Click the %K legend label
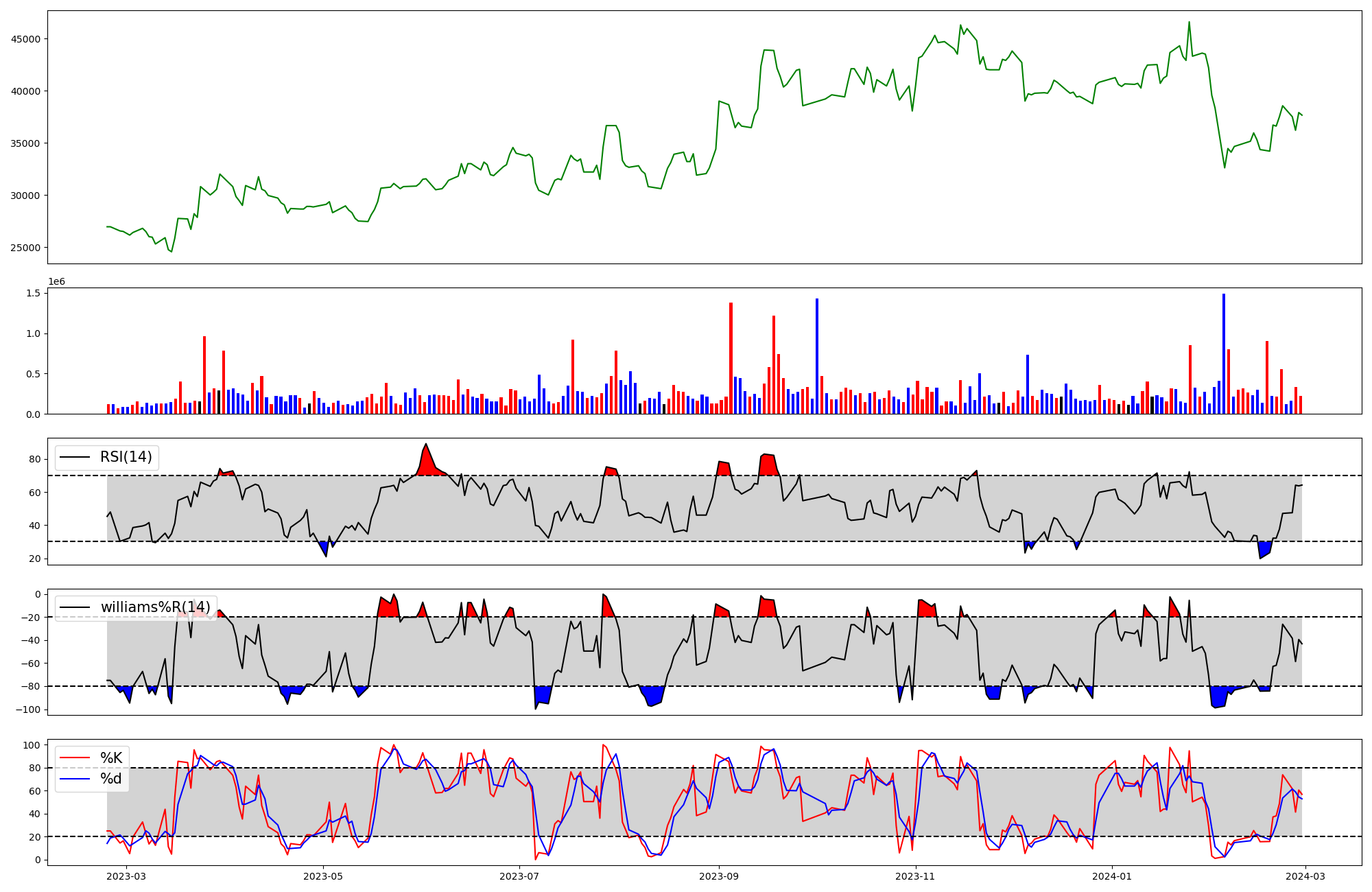The width and height of the screenshot is (1372, 892). click(x=111, y=758)
